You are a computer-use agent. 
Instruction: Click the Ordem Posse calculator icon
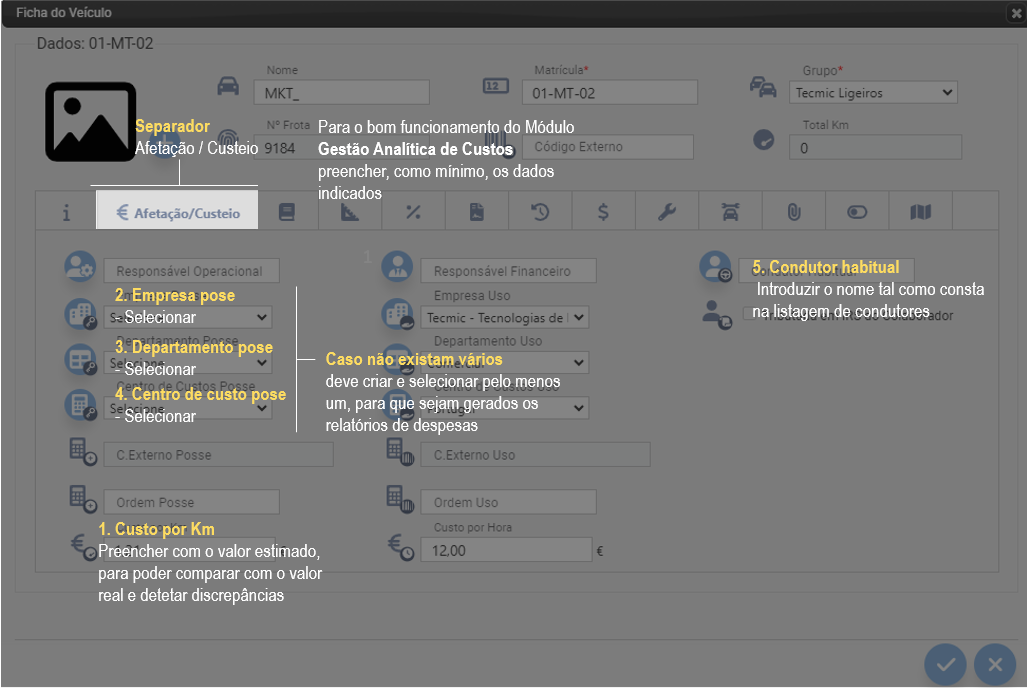[x=83, y=499]
